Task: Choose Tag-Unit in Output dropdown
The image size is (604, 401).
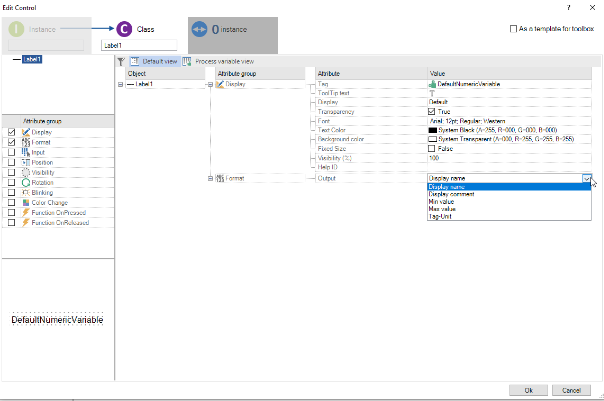Action: [x=509, y=216]
